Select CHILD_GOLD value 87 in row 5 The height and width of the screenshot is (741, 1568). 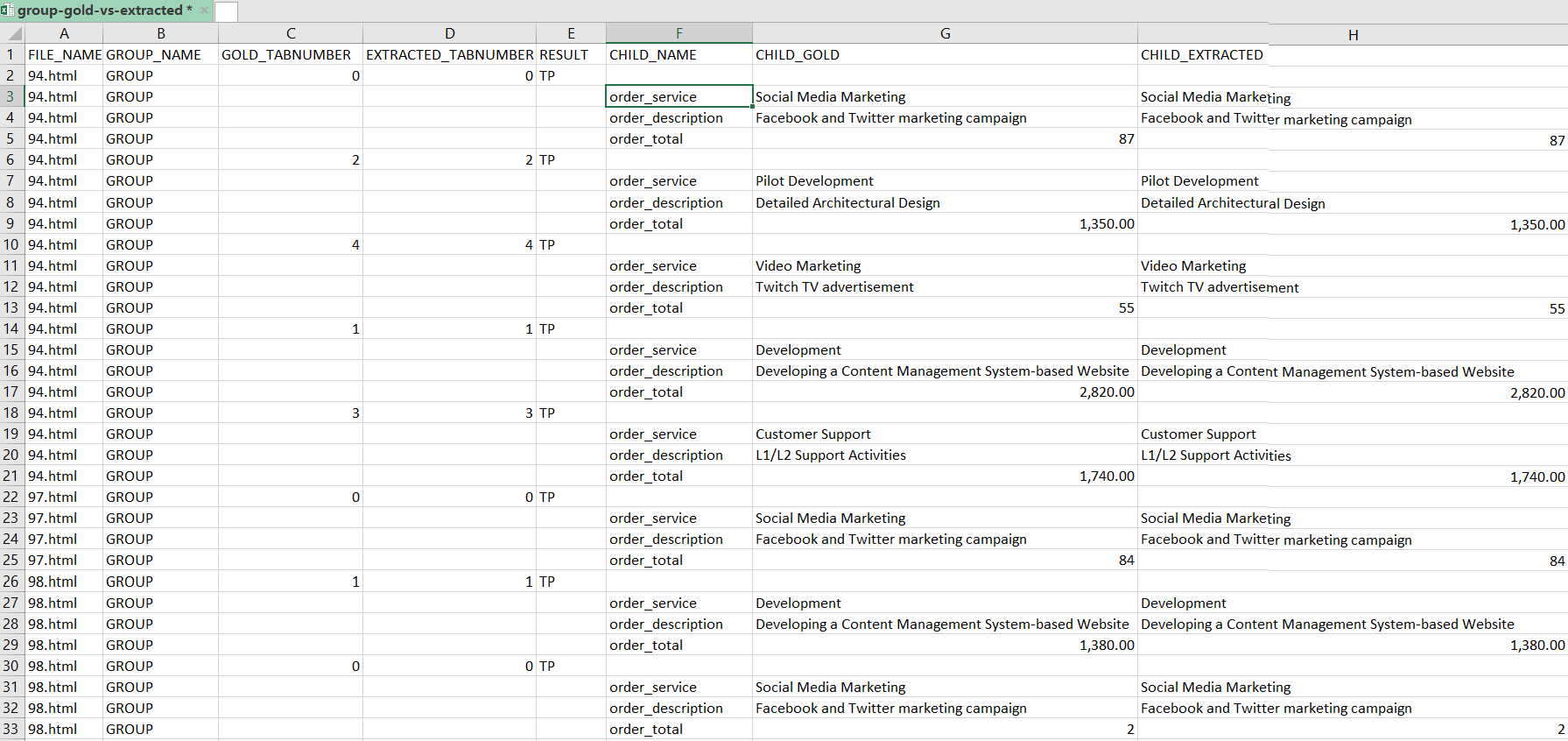(x=946, y=138)
